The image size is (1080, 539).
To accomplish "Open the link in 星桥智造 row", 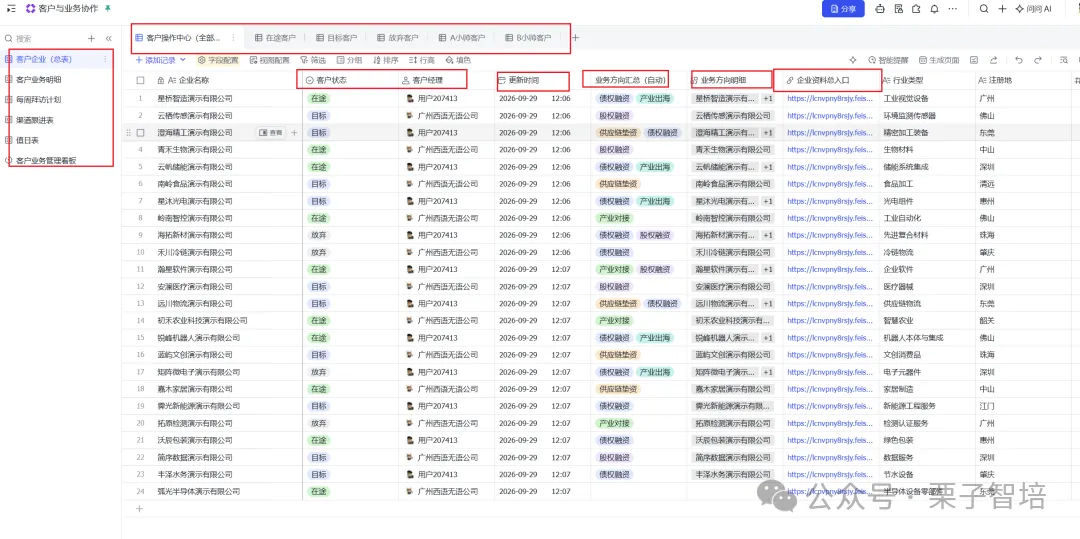I will 830,98.
